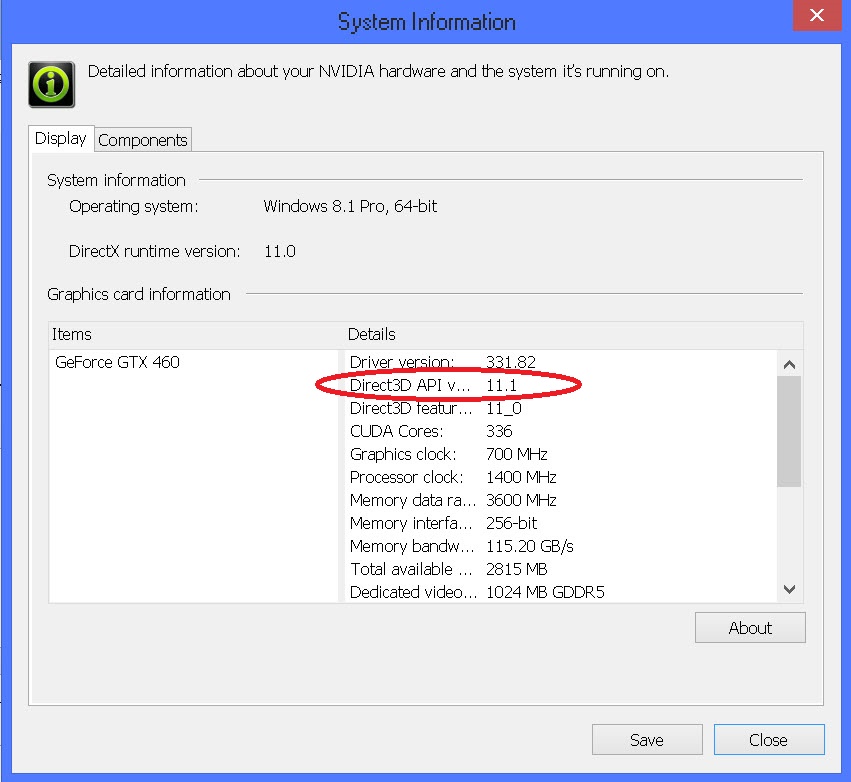Click the DirectX runtime version value 11.0
Viewport: 851px width, 782px height.
point(280,251)
